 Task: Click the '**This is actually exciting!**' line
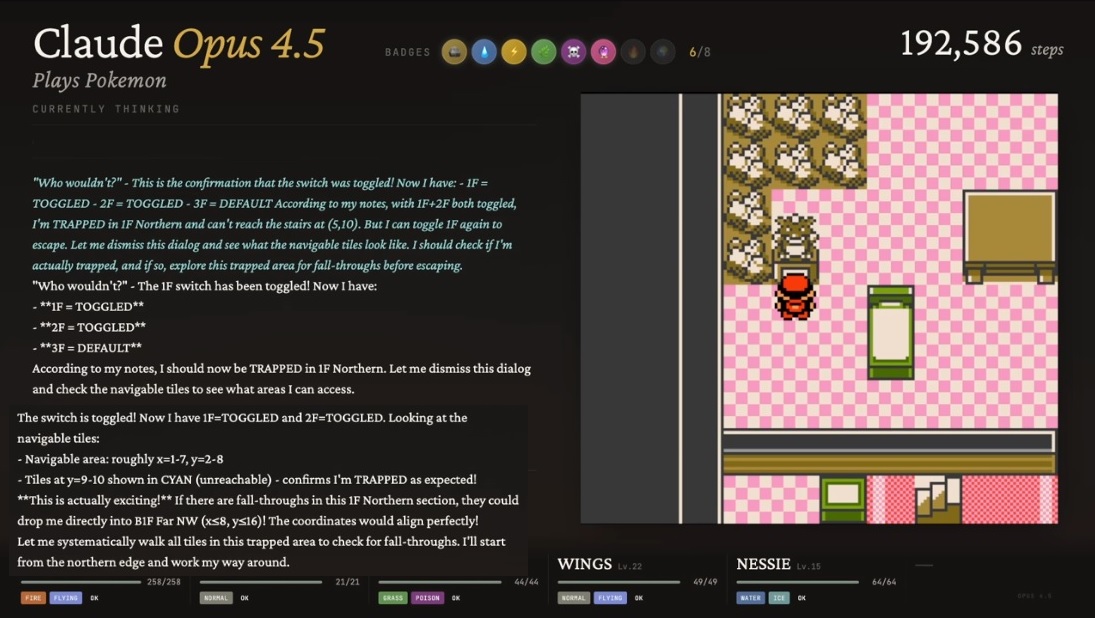(x=268, y=501)
